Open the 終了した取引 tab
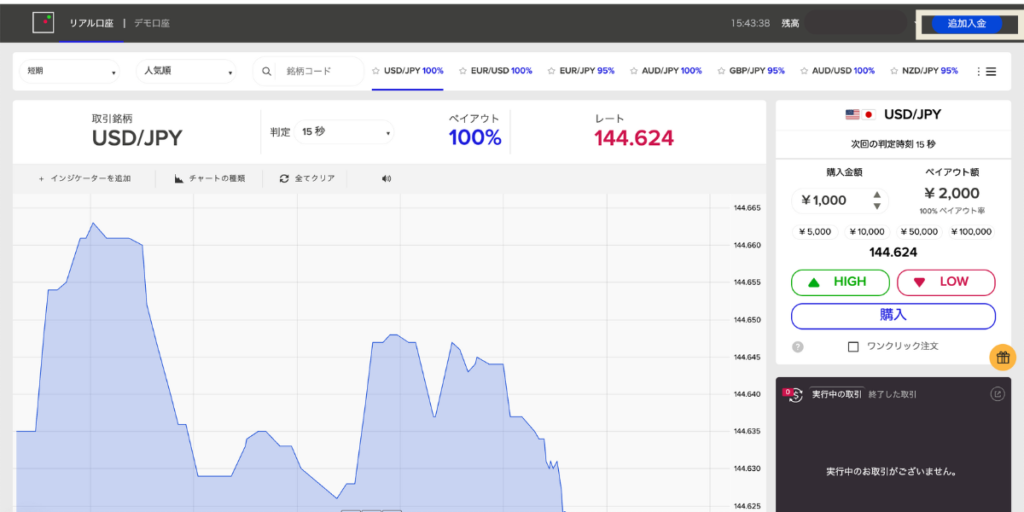Image resolution: width=1024 pixels, height=512 pixels. pos(892,395)
